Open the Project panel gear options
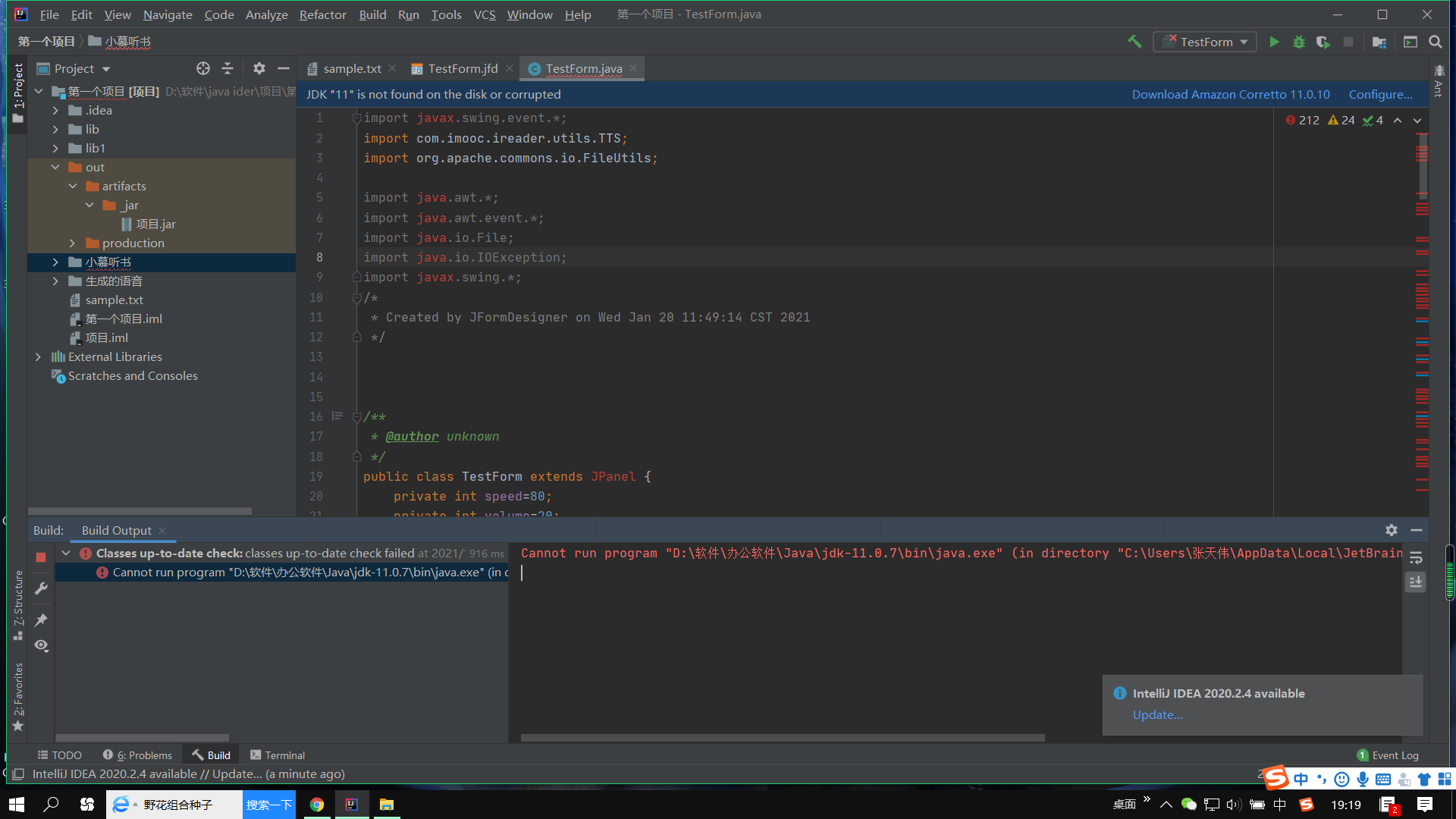This screenshot has height=819, width=1456. point(259,68)
